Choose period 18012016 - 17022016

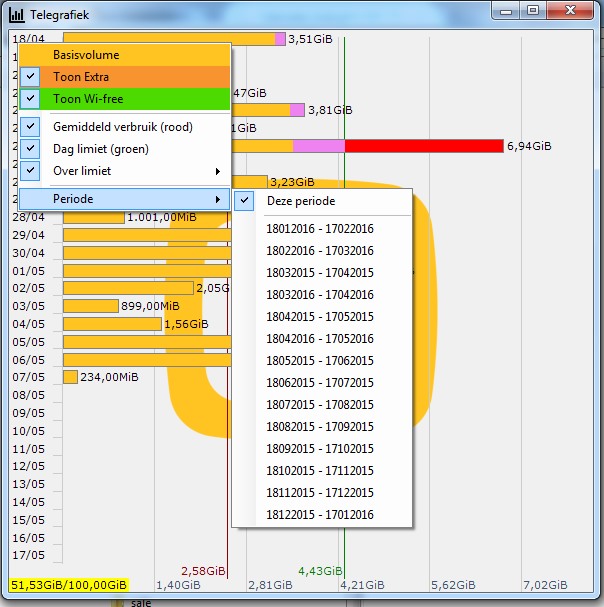pyautogui.click(x=320, y=229)
